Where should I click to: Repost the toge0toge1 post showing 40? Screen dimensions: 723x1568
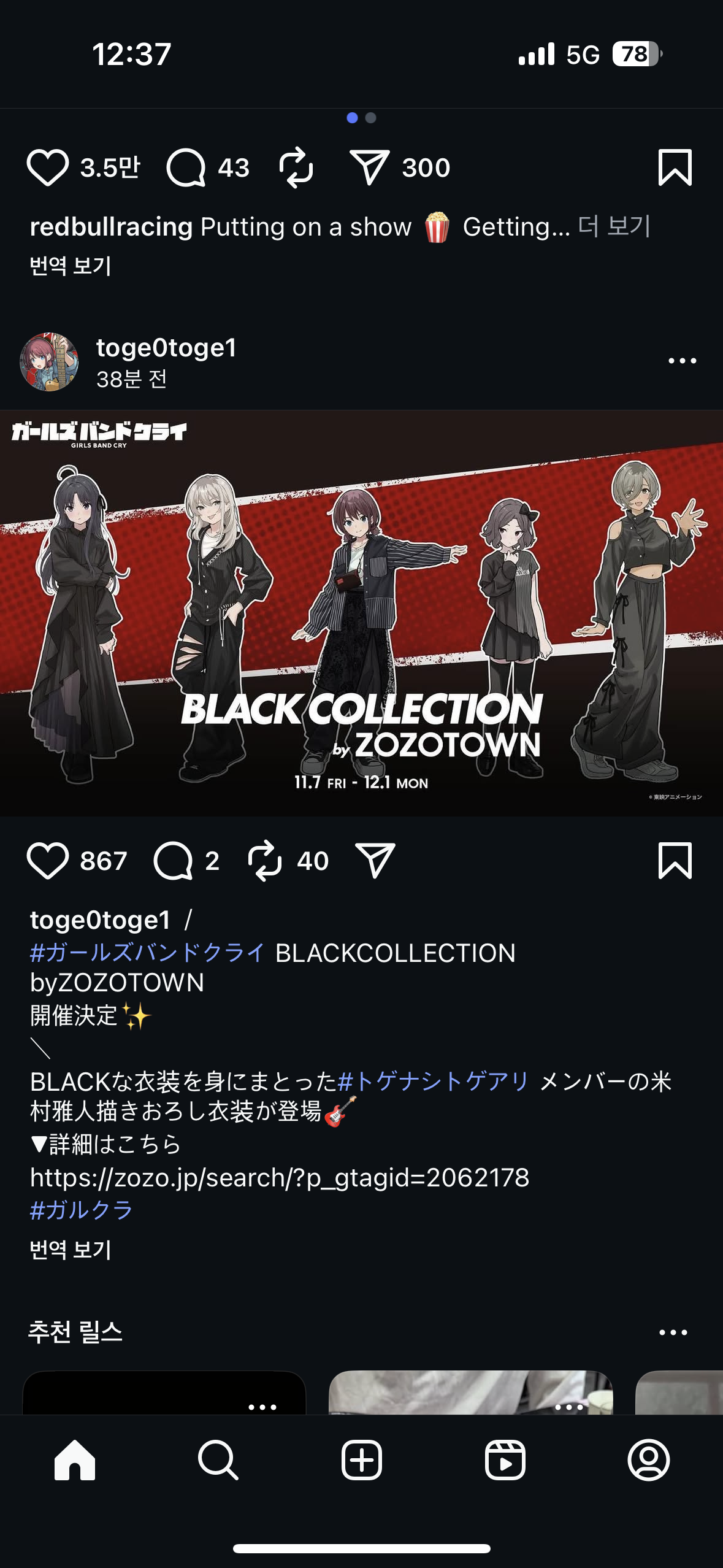pos(265,861)
